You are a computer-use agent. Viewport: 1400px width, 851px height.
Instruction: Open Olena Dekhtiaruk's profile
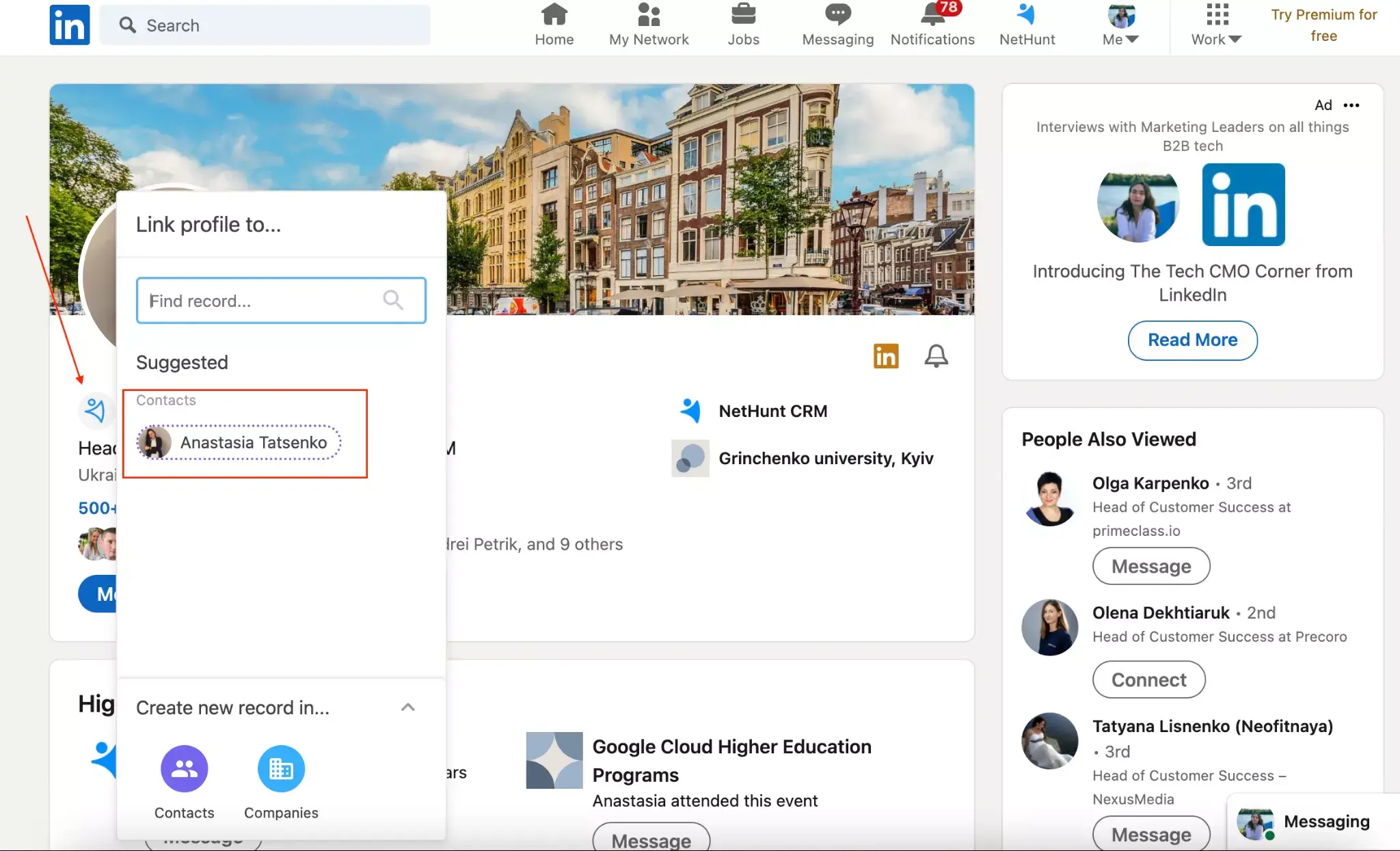point(1161,612)
